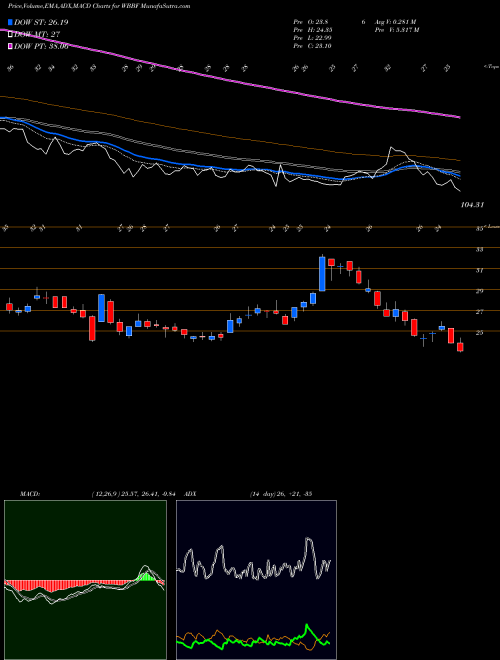The width and height of the screenshot is (500, 660).
Task: Select the Pre C: 23.10 value
Action: point(314,46)
